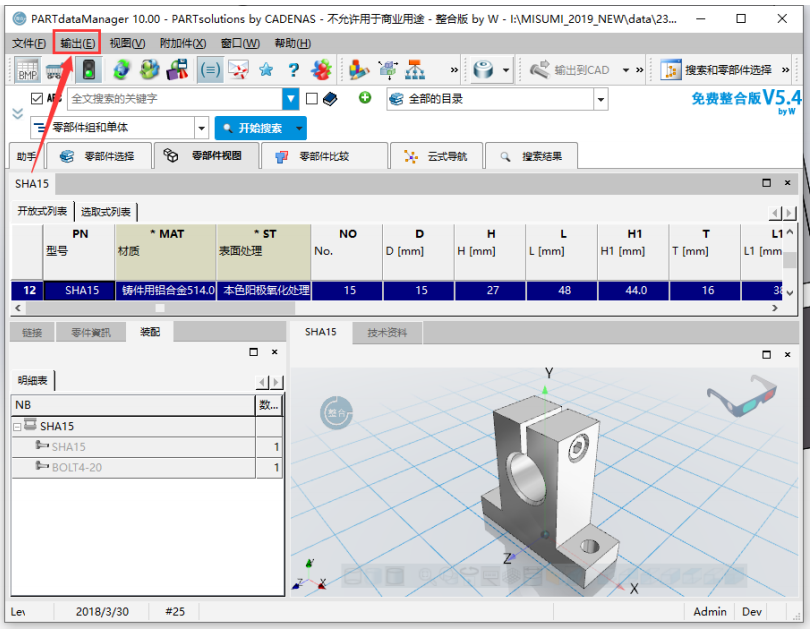Tick the checkbox beside the book icon
Screen dimensions: 811x631
[x=312, y=99]
